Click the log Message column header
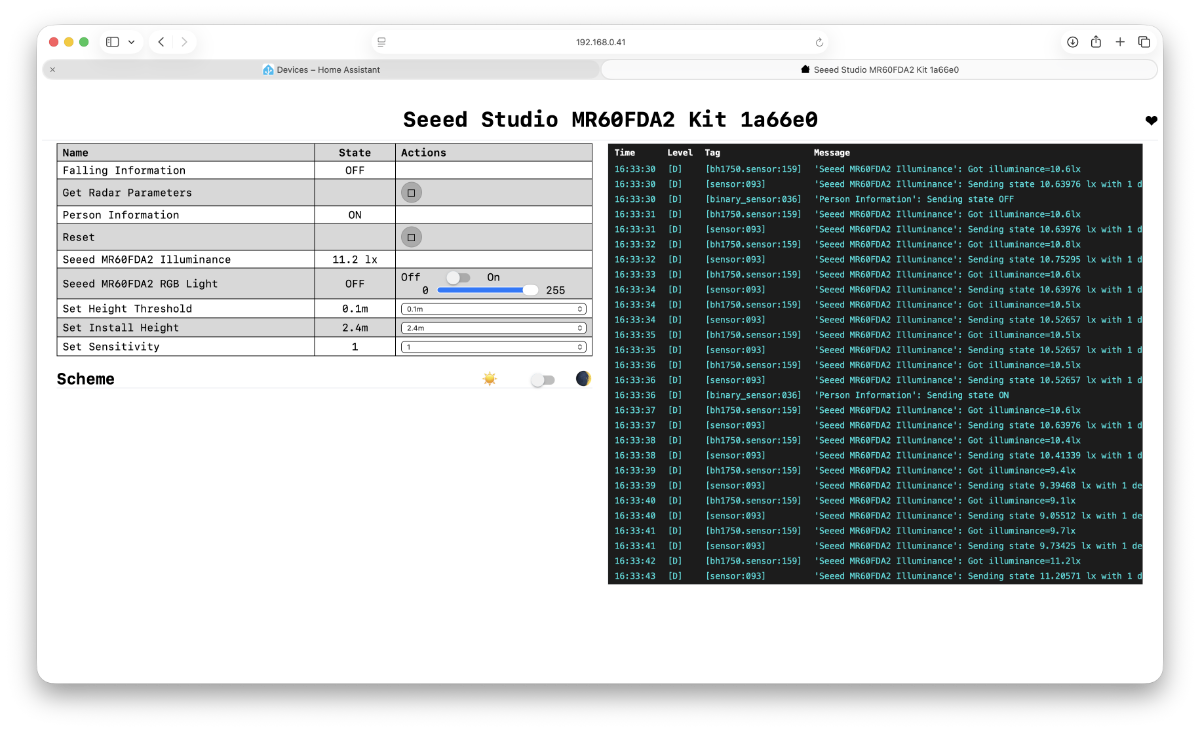 (x=832, y=153)
